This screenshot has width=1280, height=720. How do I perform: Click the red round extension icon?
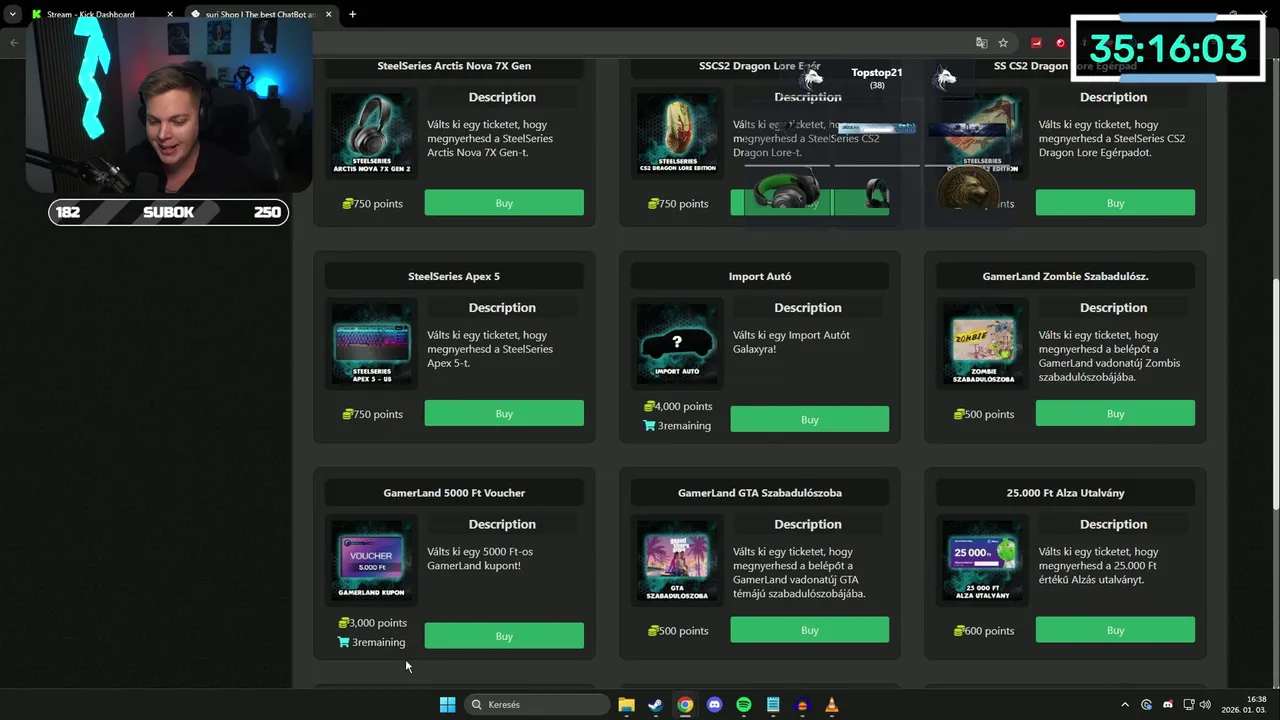[1060, 43]
